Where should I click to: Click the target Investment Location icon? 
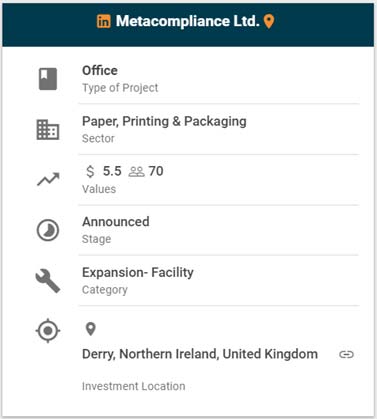tap(48, 331)
